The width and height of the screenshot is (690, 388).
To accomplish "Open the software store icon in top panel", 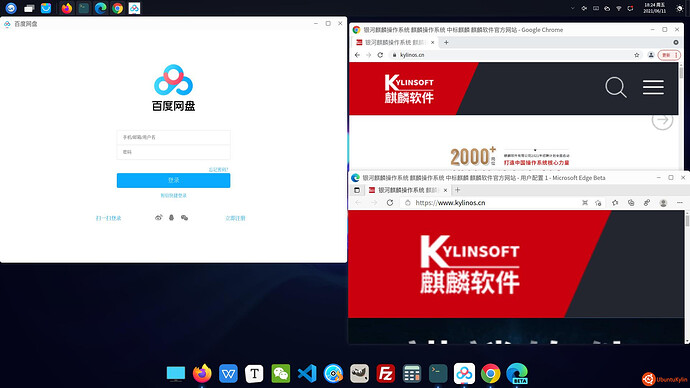I will click(46, 8).
